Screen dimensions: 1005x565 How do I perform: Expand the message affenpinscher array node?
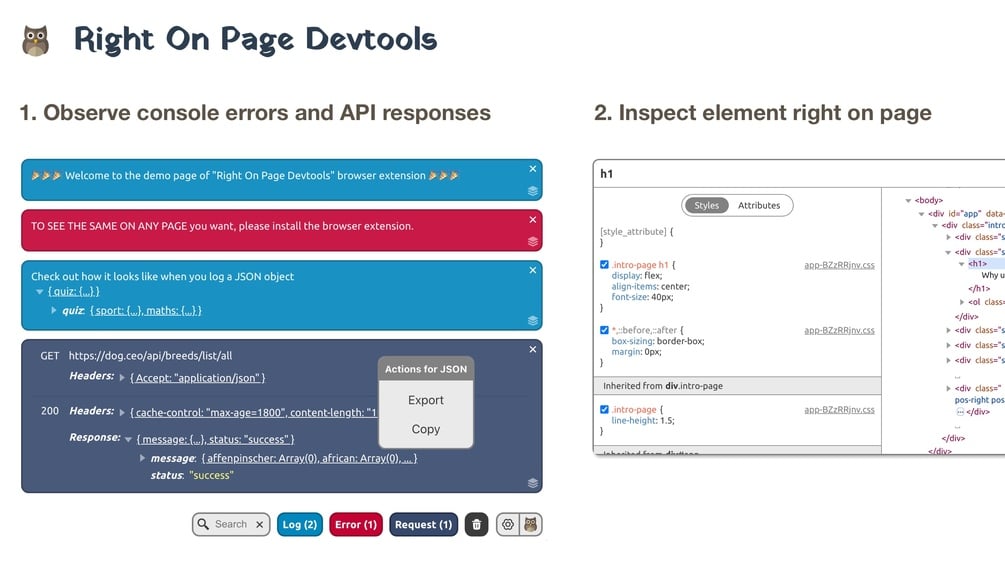click(142, 459)
